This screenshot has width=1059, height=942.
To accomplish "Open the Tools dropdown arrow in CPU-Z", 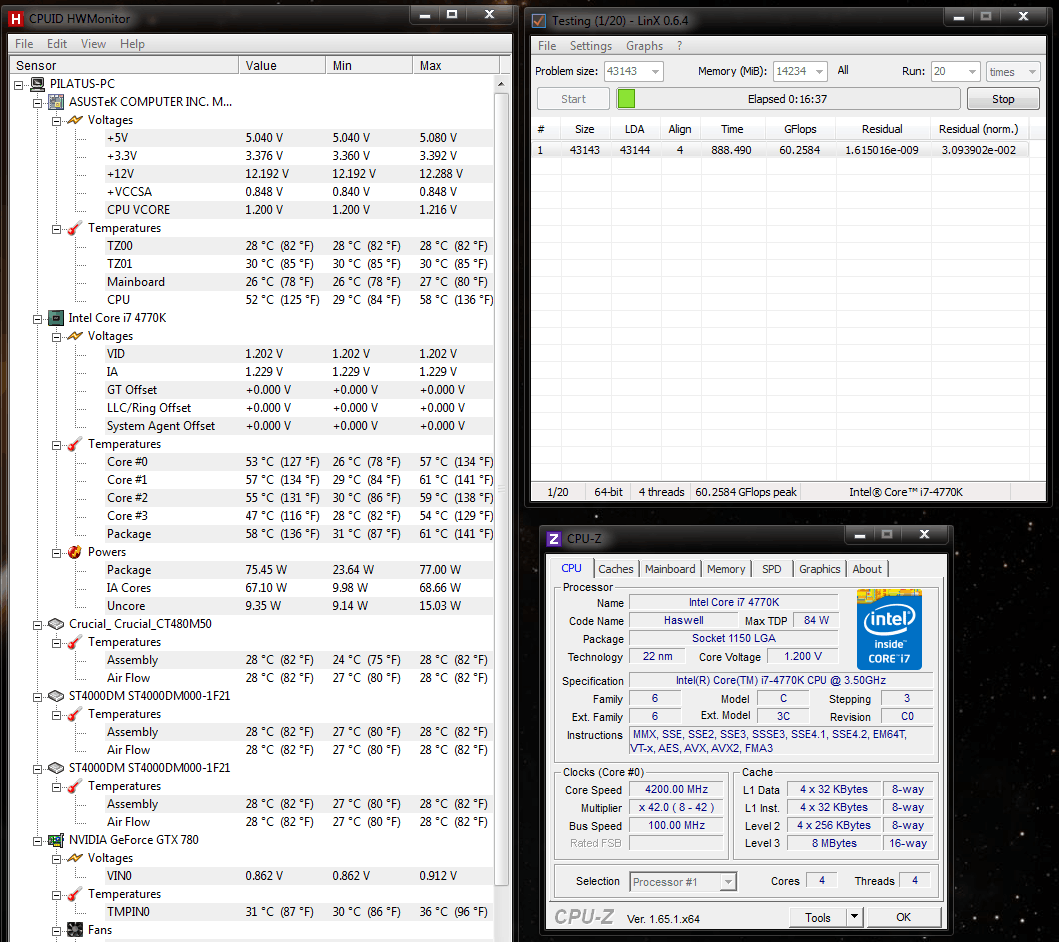I will (x=854, y=916).
